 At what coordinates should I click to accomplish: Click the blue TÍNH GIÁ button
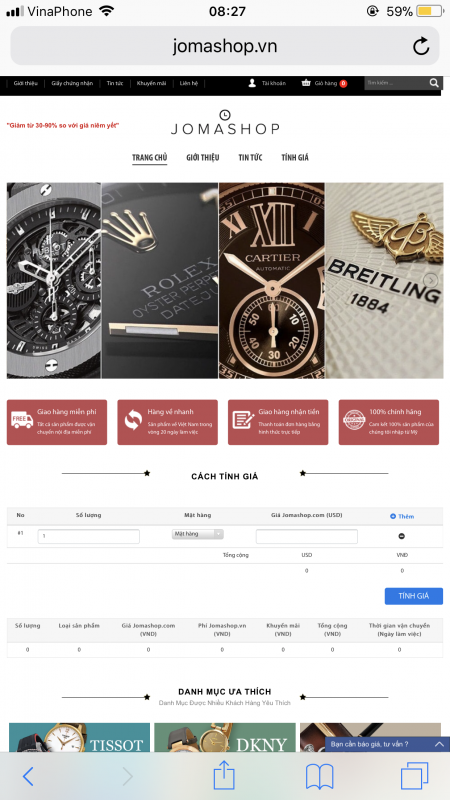coord(413,596)
